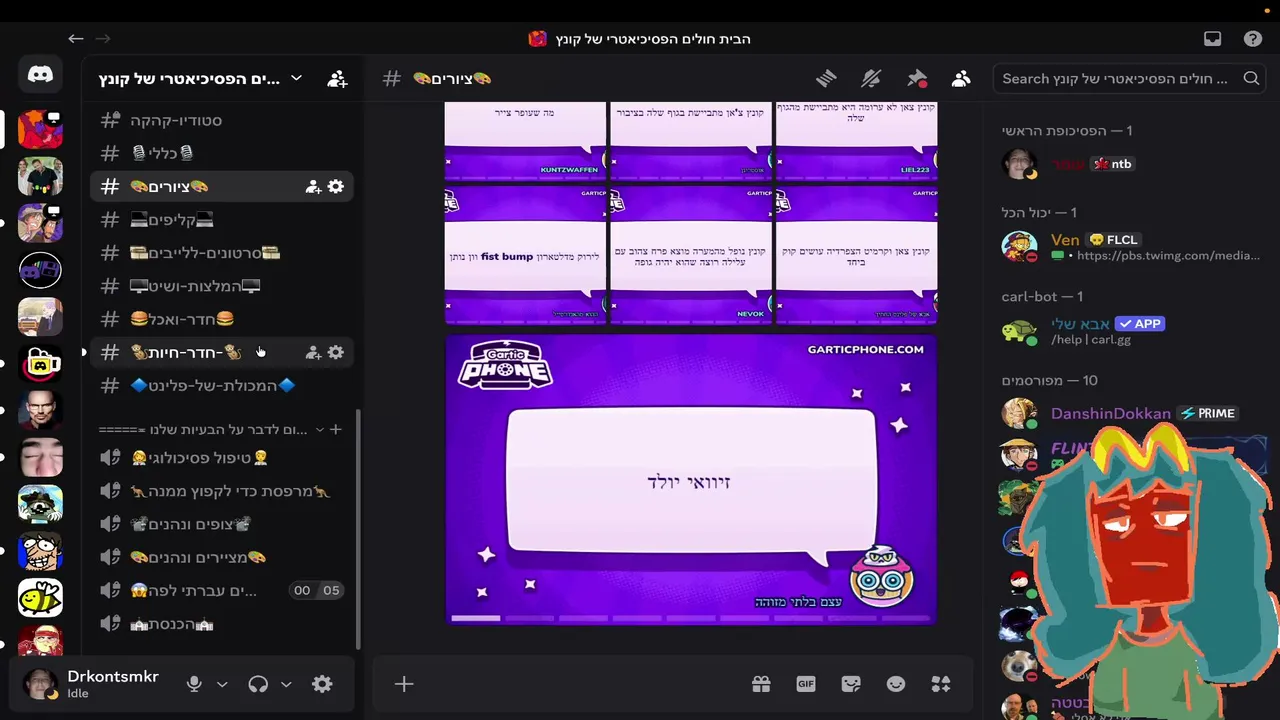Viewport: 1280px width, 720px height.
Task: Open the המכולת-של-פלינט channel
Action: tap(222, 385)
